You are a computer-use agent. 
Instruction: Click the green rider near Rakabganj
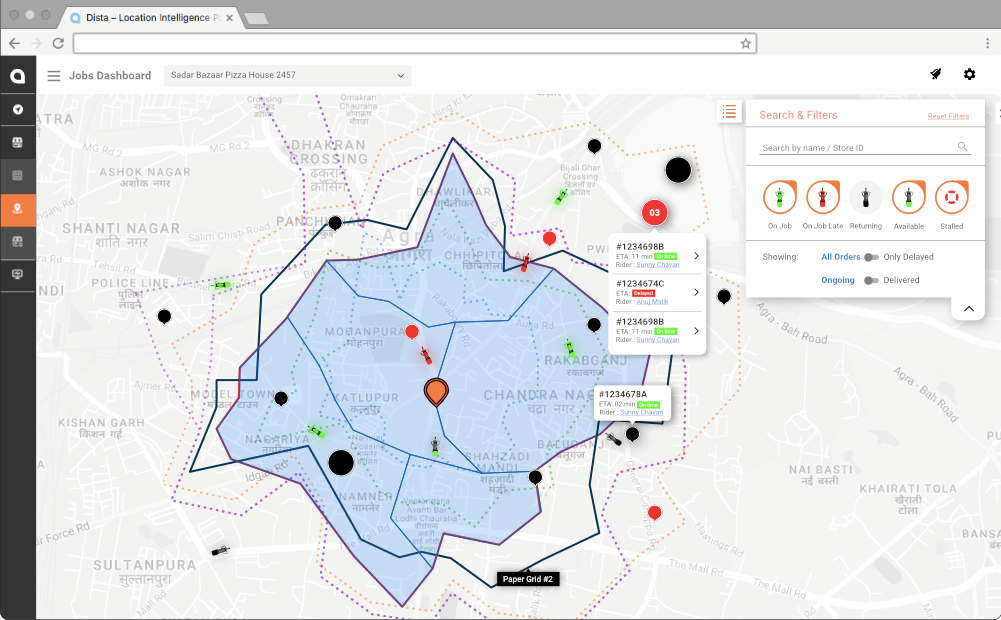pyautogui.click(x=569, y=348)
